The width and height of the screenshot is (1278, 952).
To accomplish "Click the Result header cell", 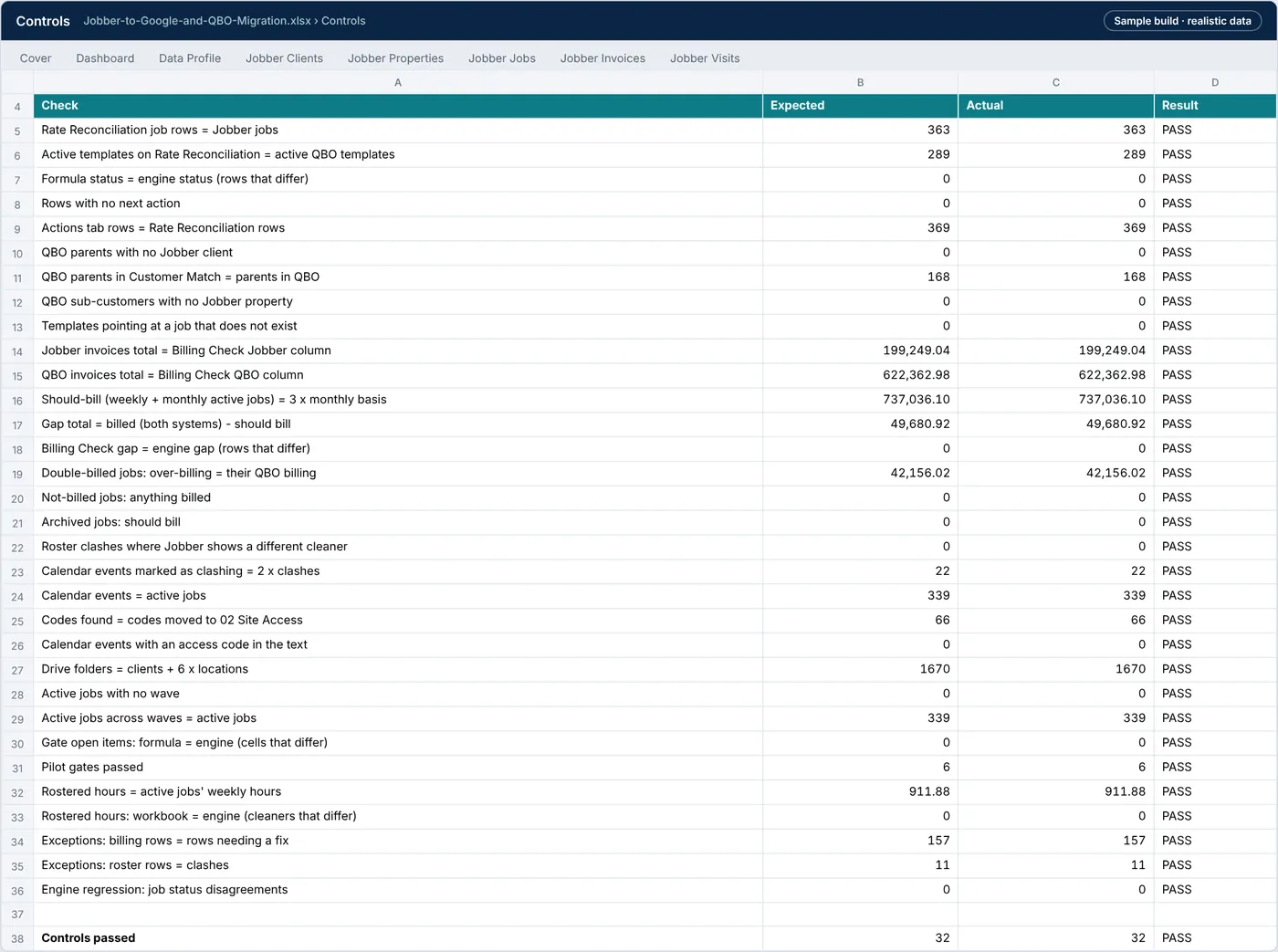I will click(x=1215, y=106).
